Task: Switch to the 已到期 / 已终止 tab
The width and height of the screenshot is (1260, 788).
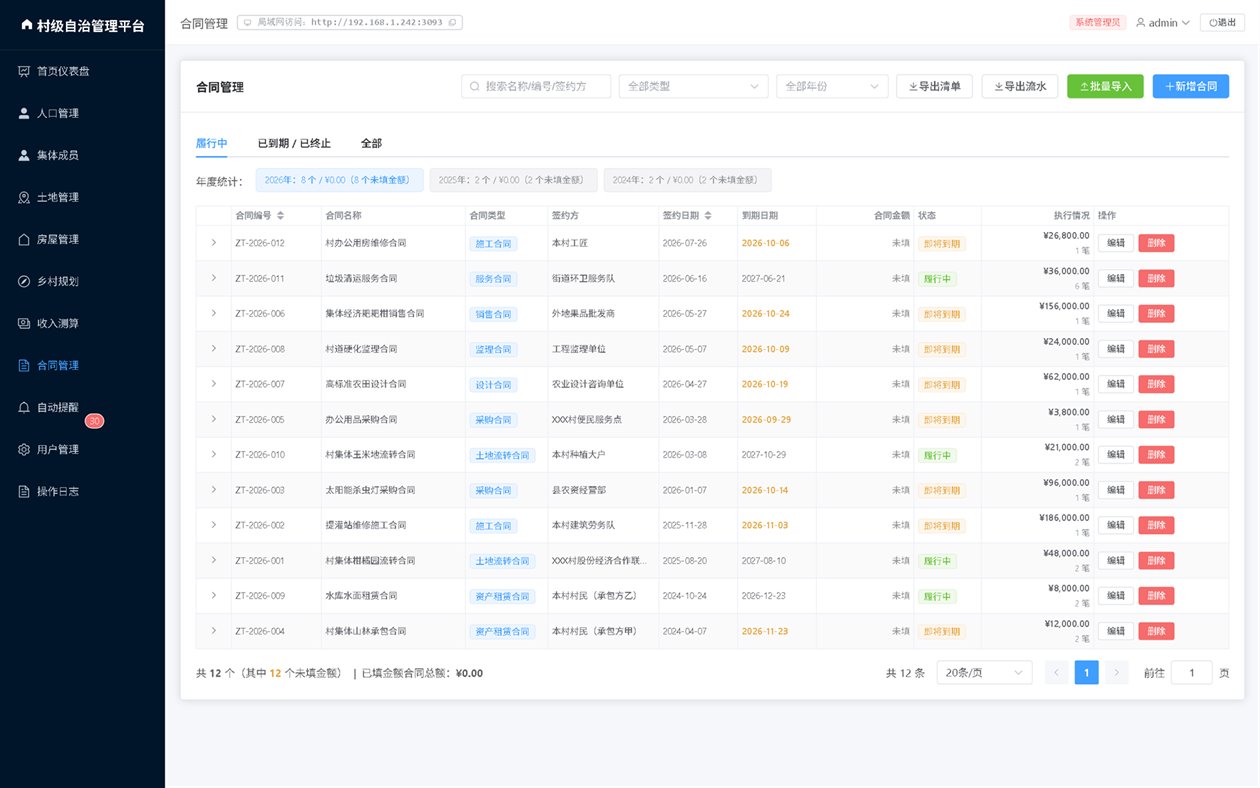Action: (294, 143)
